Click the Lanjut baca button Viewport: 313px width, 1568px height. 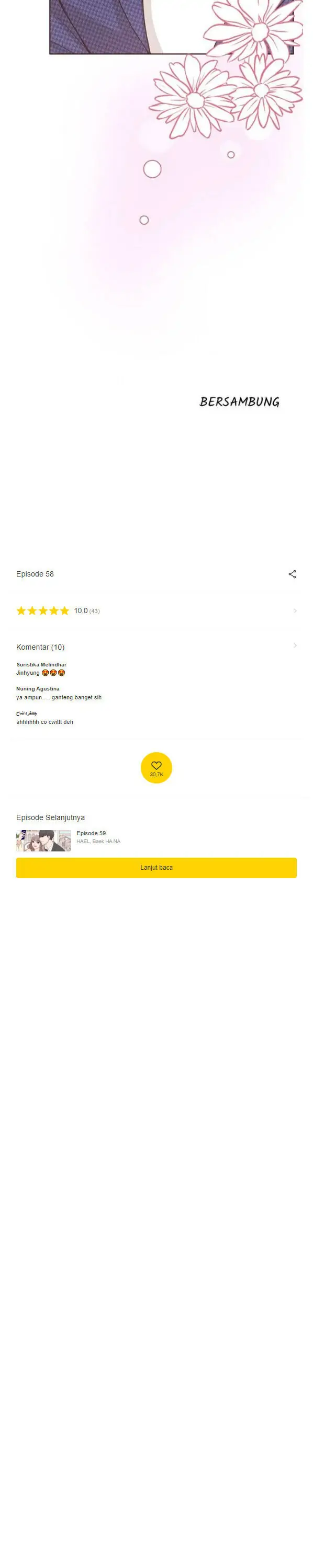[156, 868]
